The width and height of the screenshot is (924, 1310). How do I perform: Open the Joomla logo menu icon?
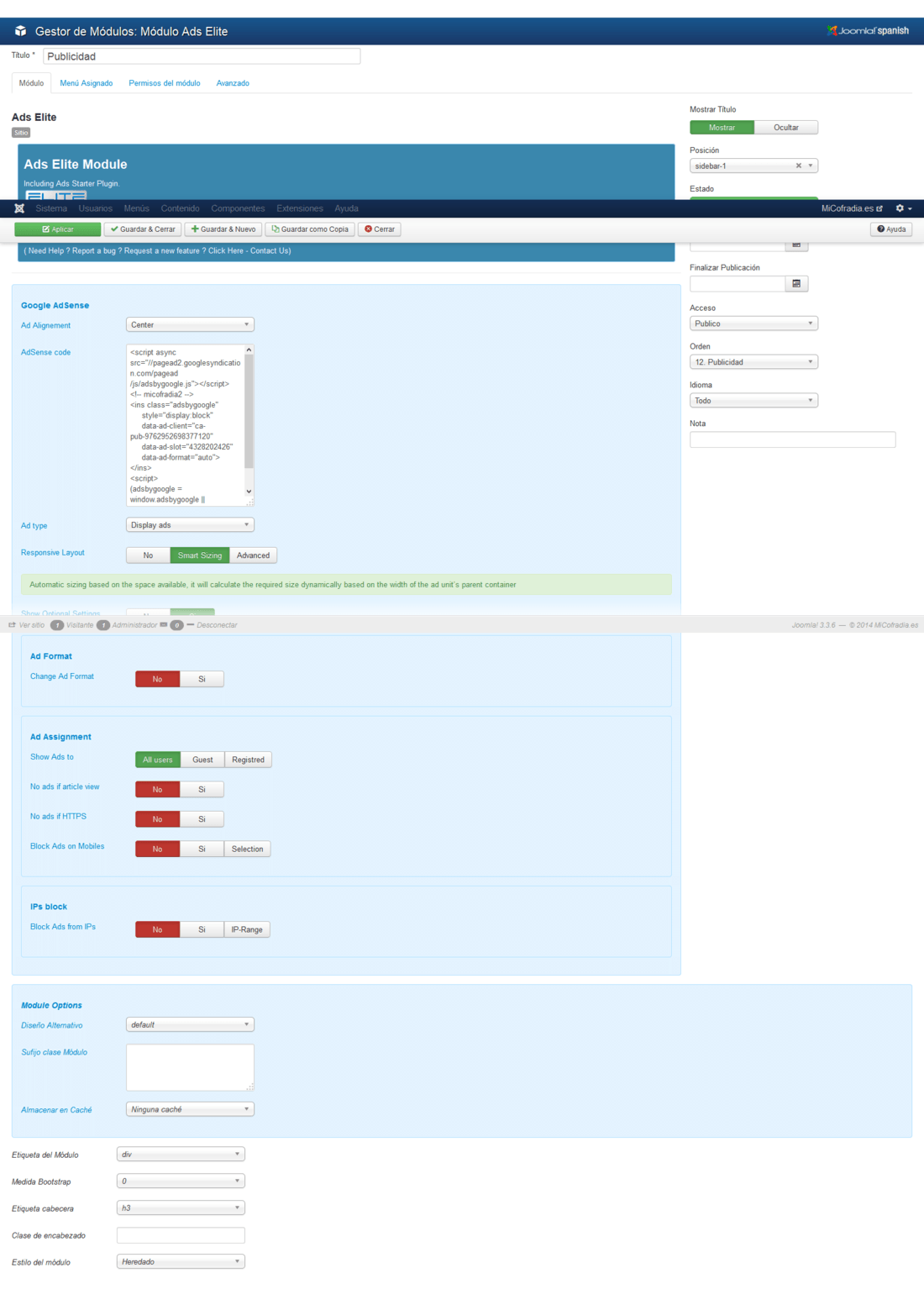coord(19,208)
